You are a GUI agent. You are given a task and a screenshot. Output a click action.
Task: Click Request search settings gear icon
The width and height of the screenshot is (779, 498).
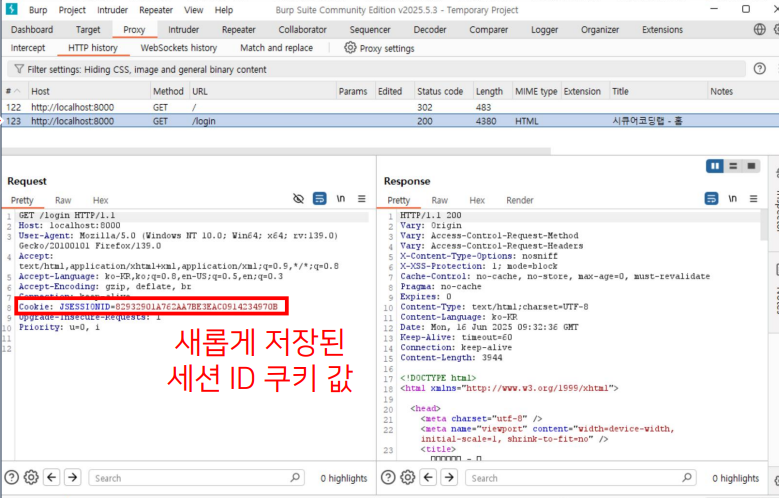[31, 478]
